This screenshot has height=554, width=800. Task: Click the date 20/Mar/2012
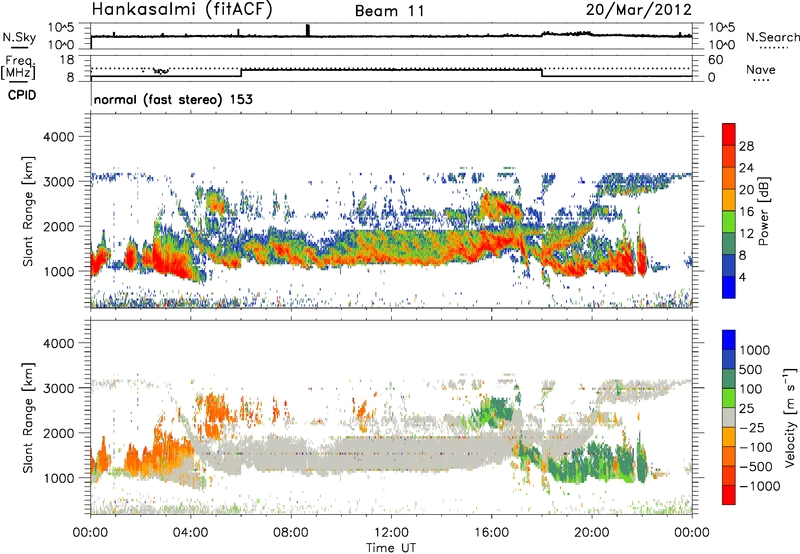coord(639,10)
